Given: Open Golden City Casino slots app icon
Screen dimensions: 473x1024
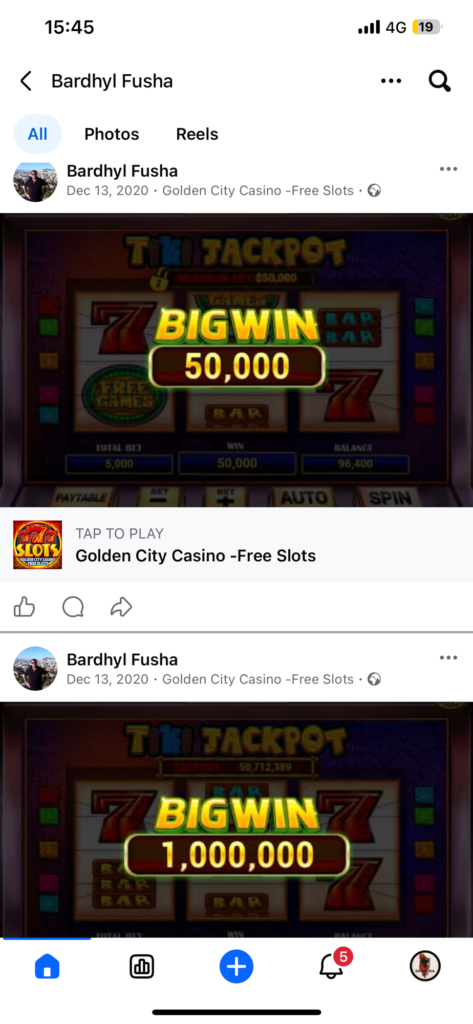Looking at the screenshot, I should (37, 545).
